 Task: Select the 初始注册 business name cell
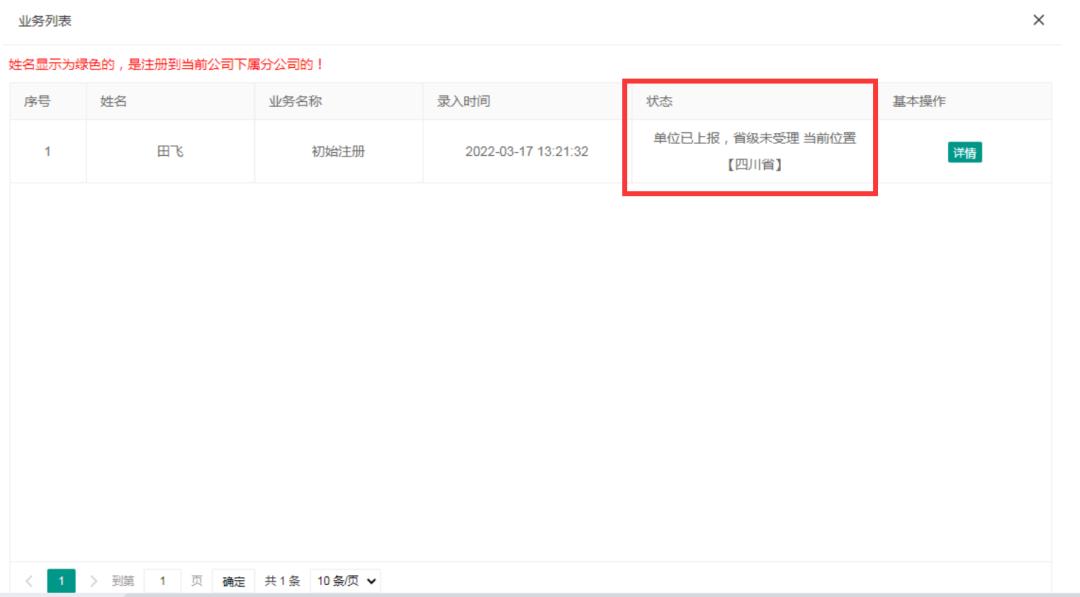tap(338, 152)
